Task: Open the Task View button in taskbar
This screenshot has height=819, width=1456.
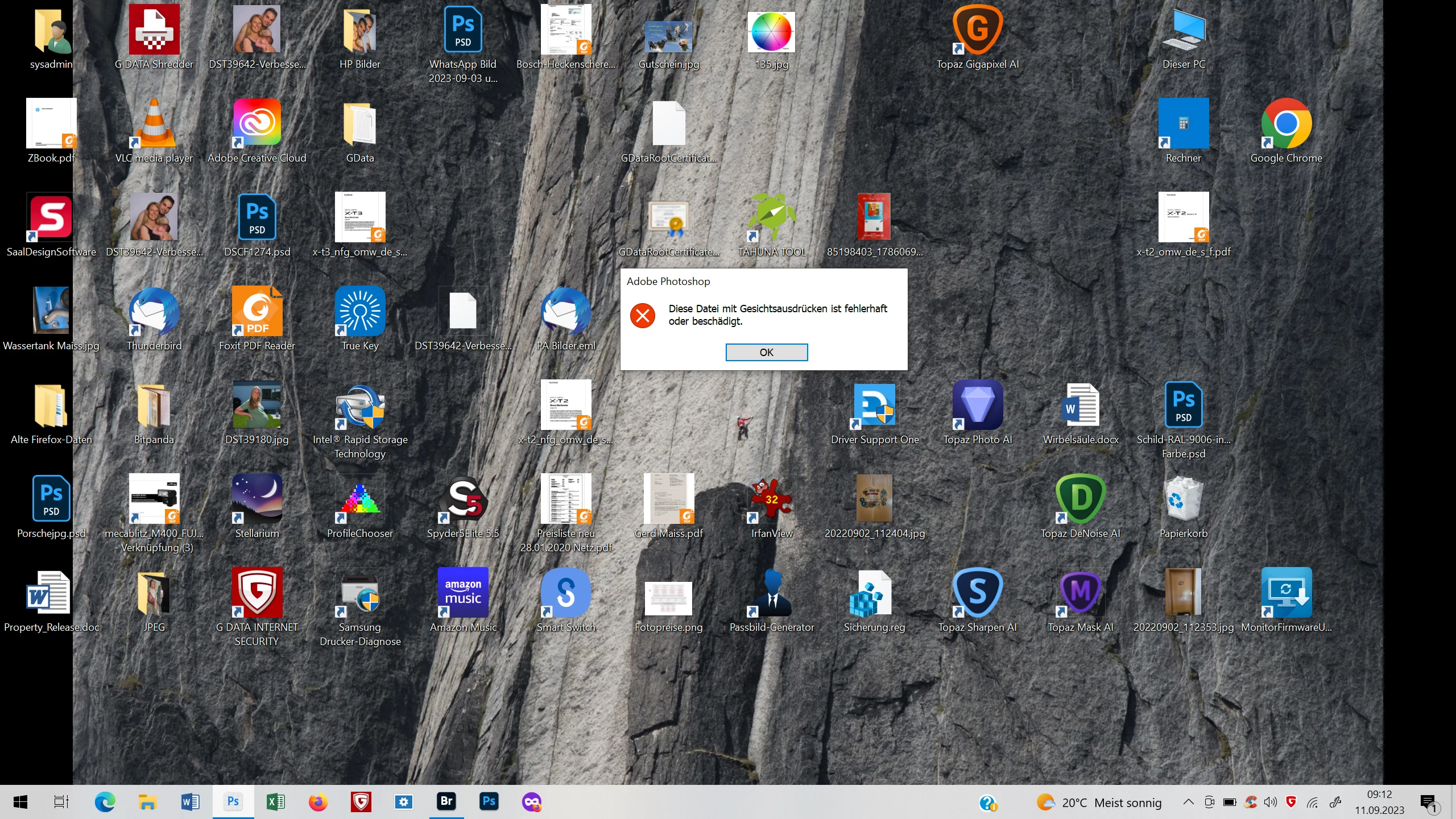Action: tap(61, 802)
